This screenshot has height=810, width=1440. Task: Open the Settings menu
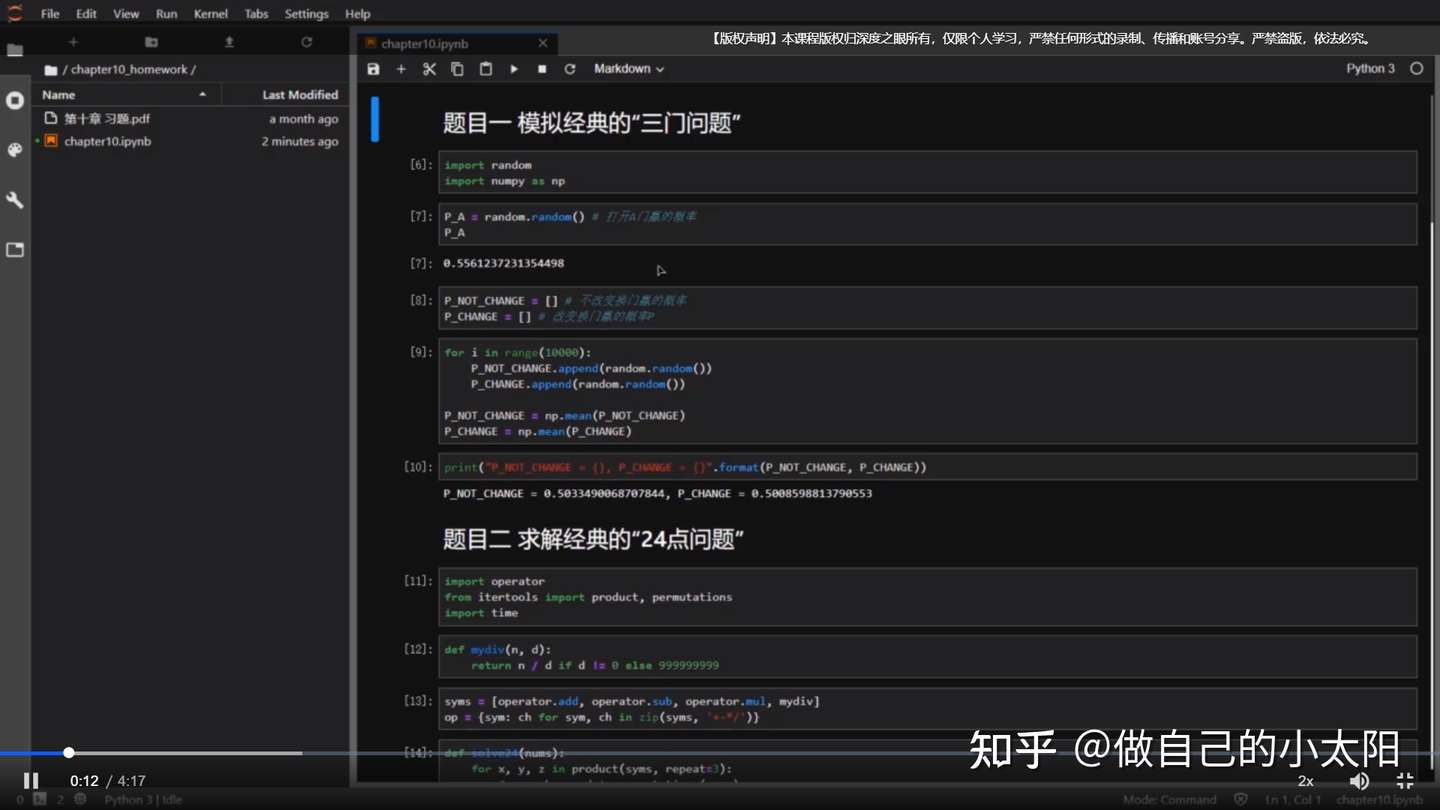(306, 14)
